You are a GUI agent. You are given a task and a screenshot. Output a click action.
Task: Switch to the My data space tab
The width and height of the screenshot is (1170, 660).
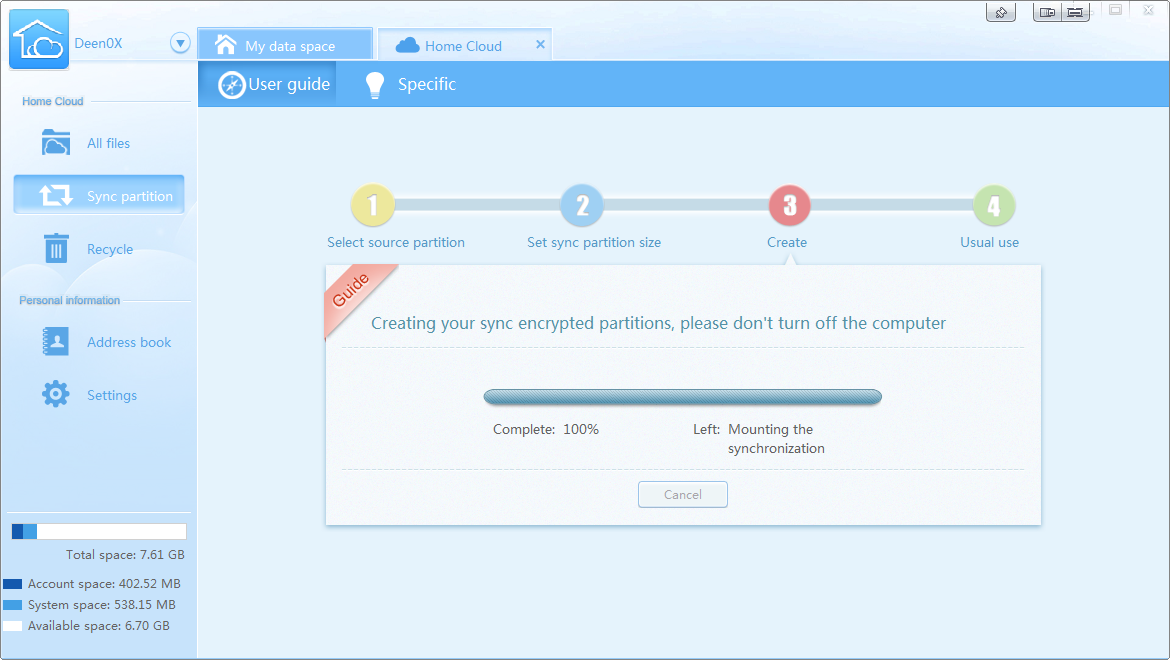[x=285, y=45]
